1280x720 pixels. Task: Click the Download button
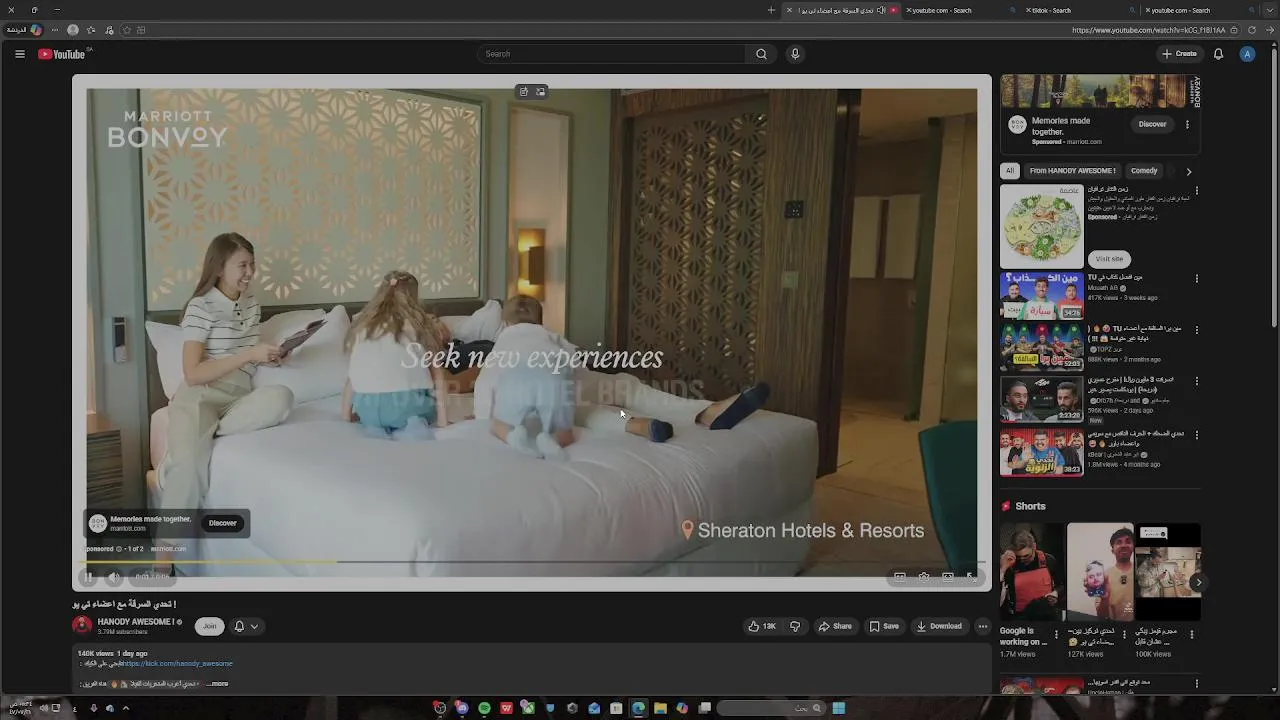(x=939, y=626)
